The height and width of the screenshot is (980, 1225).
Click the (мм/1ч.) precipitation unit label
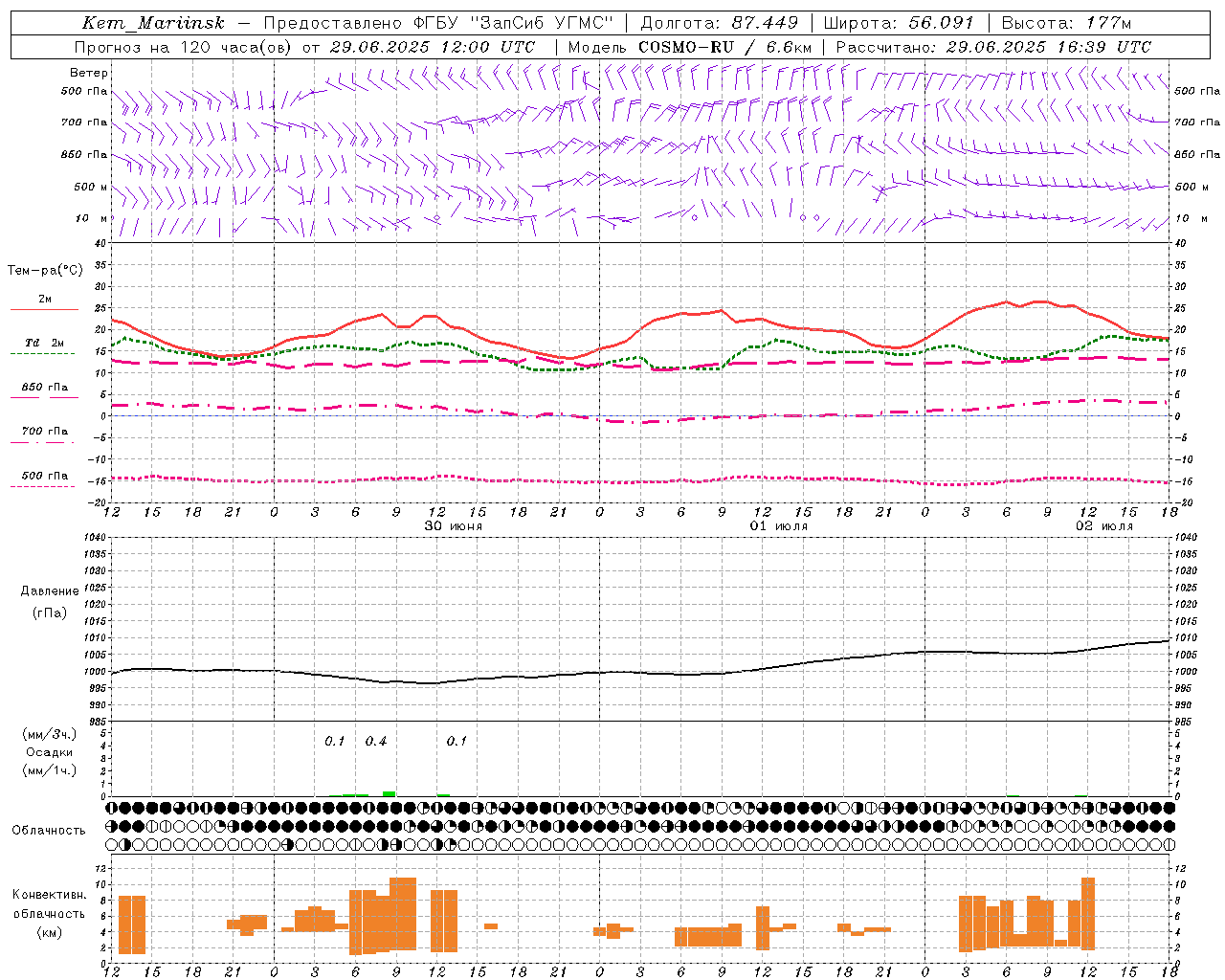(x=49, y=770)
